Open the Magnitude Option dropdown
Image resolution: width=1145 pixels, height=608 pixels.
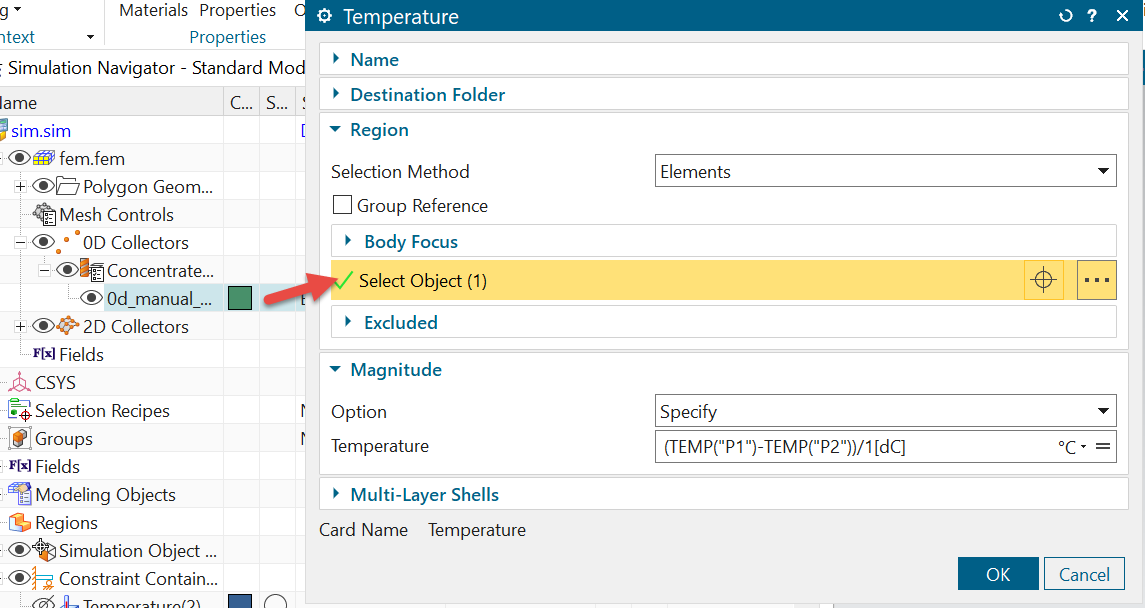[x=885, y=412]
